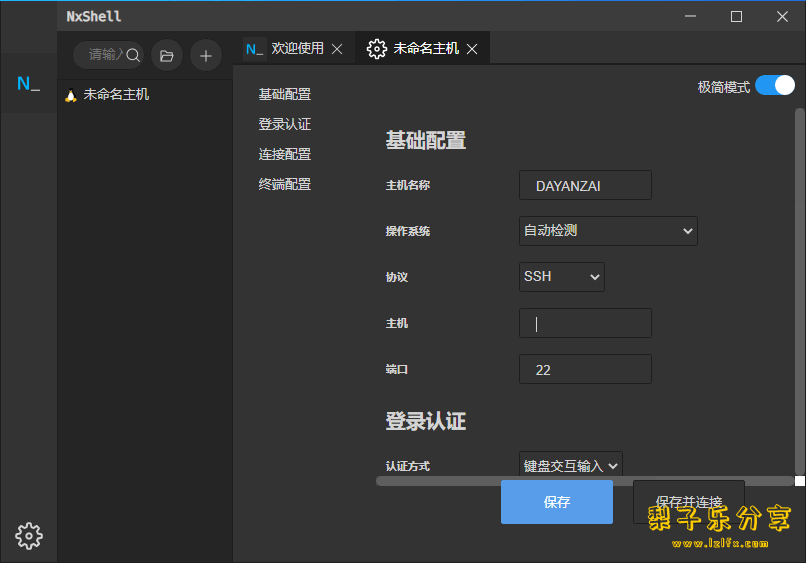The width and height of the screenshot is (806, 563).
Task: Minimize the NxShell window
Action: click(x=690, y=16)
